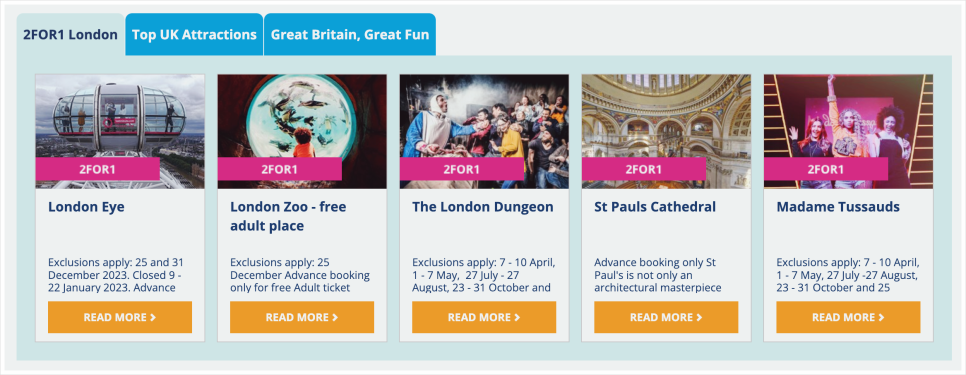Select the Great Britain, Great Fun tab
This screenshot has height=375, width=966.
tap(350, 34)
